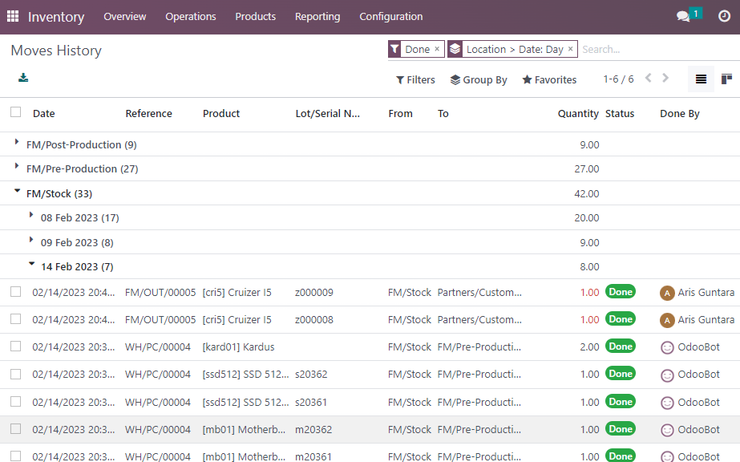Switch to list view icon

[701, 79]
